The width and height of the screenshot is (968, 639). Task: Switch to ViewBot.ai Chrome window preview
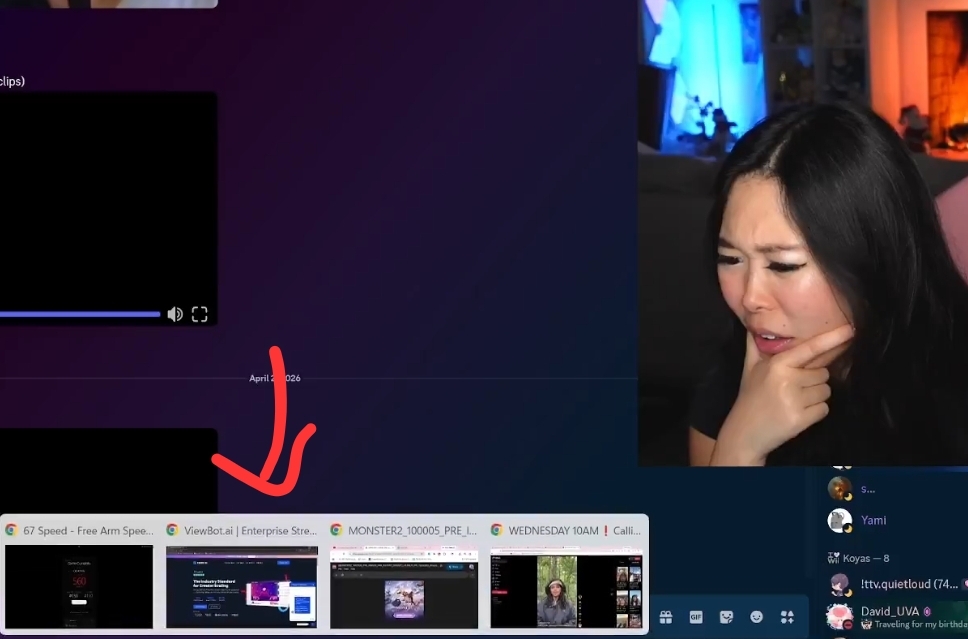(x=242, y=587)
